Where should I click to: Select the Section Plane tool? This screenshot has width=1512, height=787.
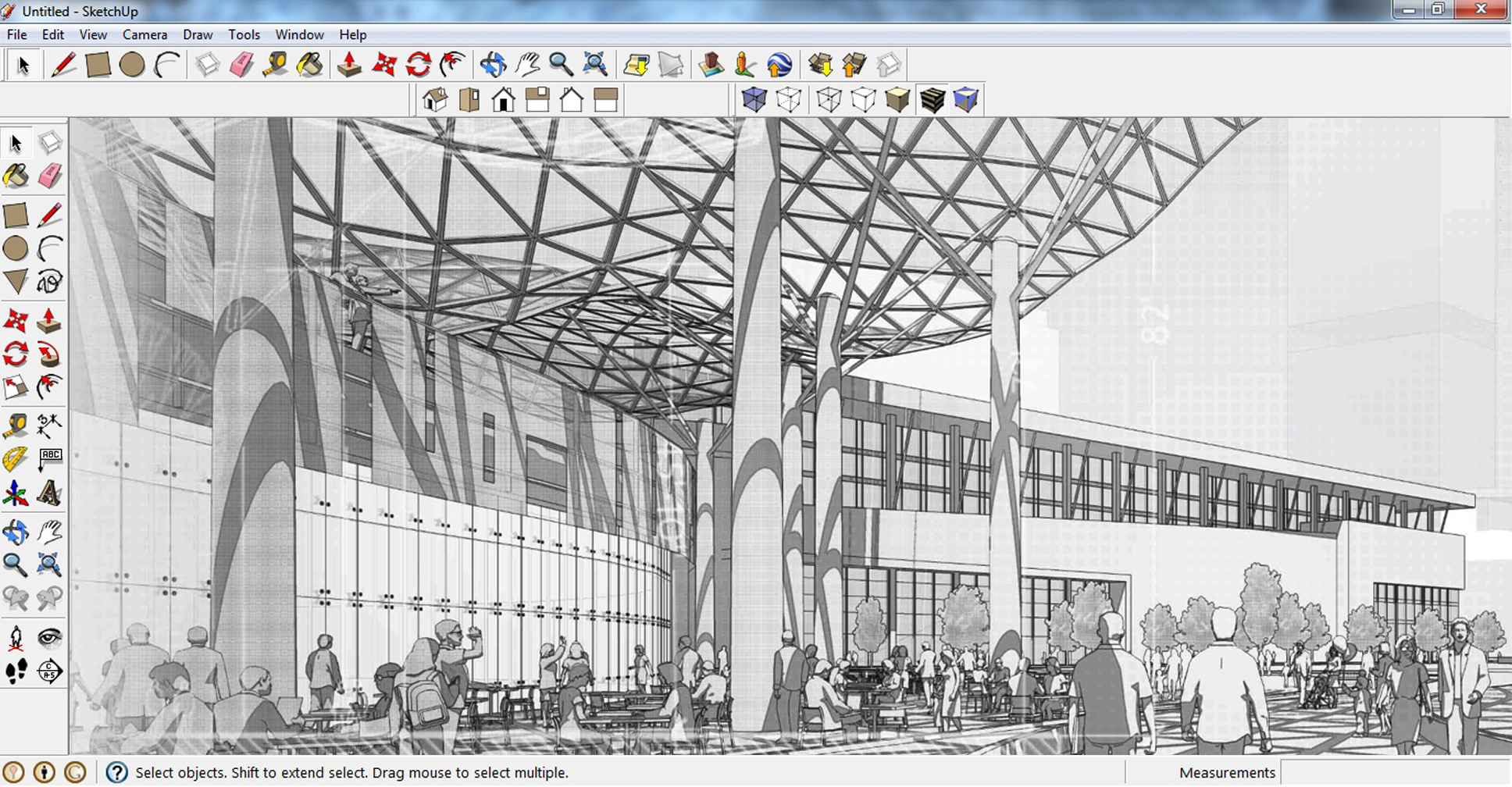pos(49,671)
